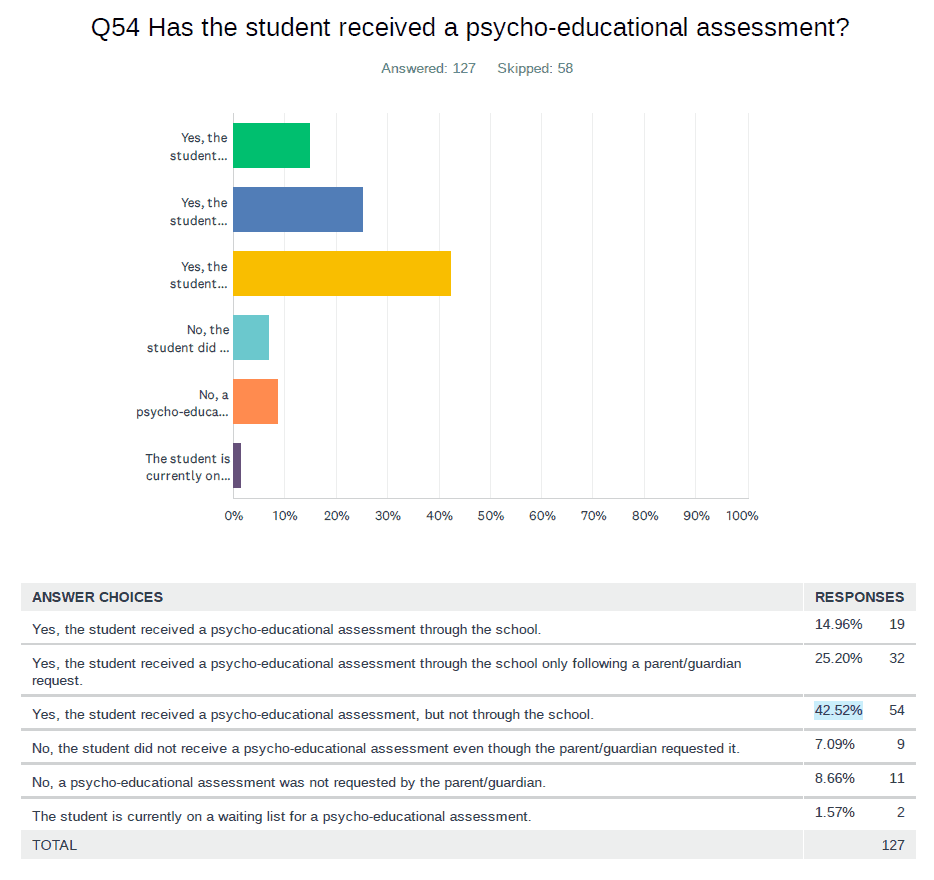Click the 'not through the school' answer row
Image resolution: width=934 pixels, height=880 pixels.
click(312, 715)
